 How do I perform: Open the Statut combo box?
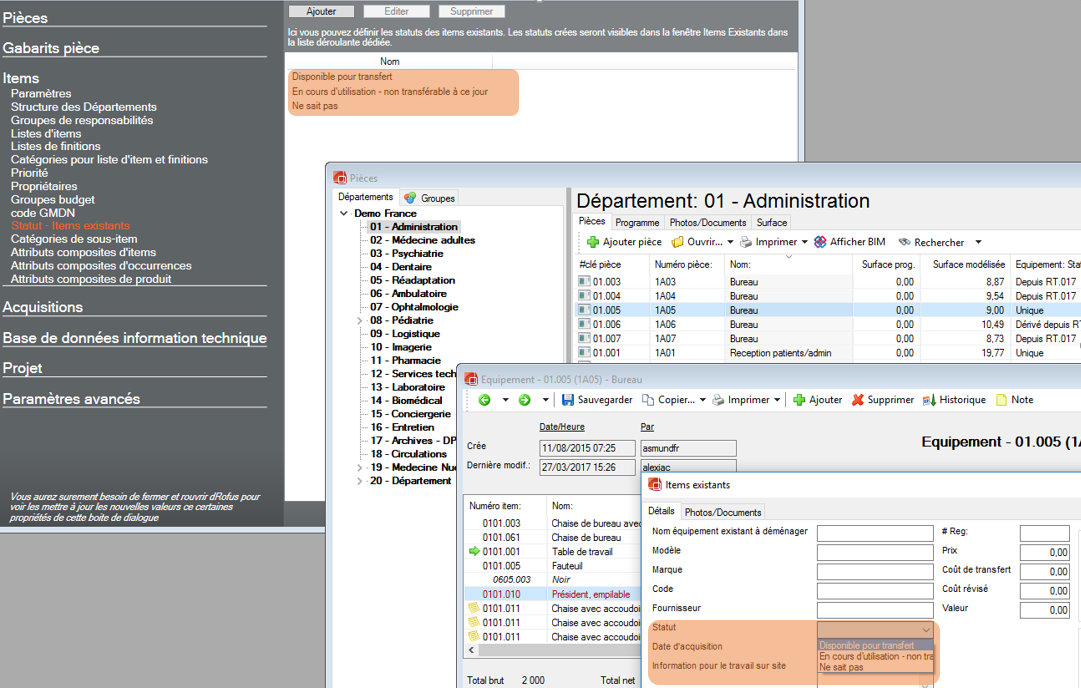point(926,630)
